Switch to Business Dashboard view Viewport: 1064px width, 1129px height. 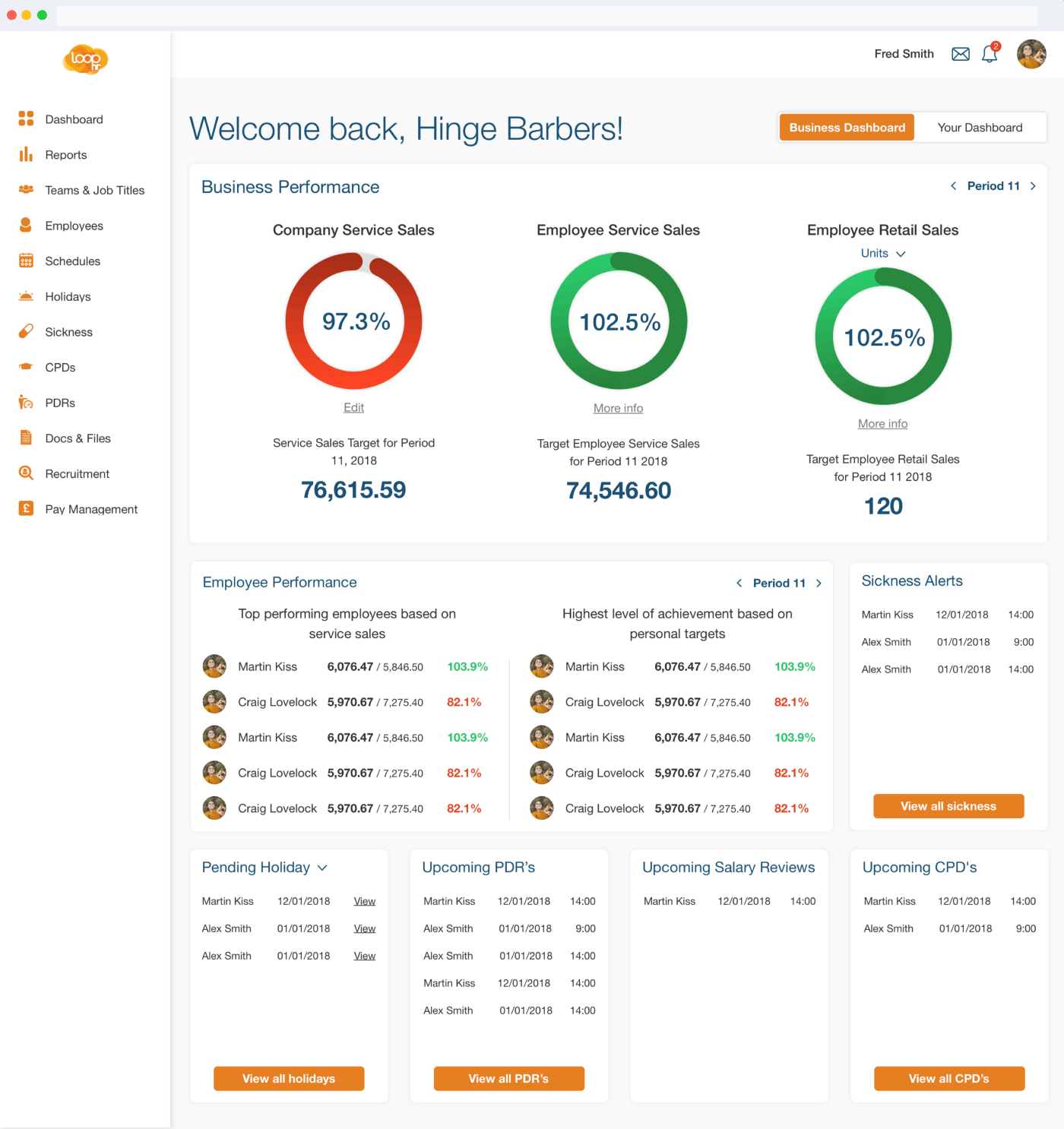click(x=847, y=128)
